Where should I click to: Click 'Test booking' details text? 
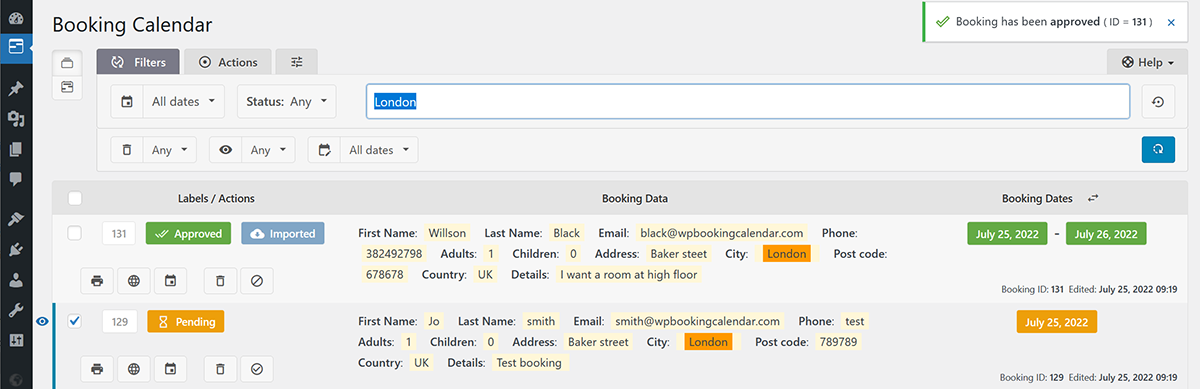(529, 362)
